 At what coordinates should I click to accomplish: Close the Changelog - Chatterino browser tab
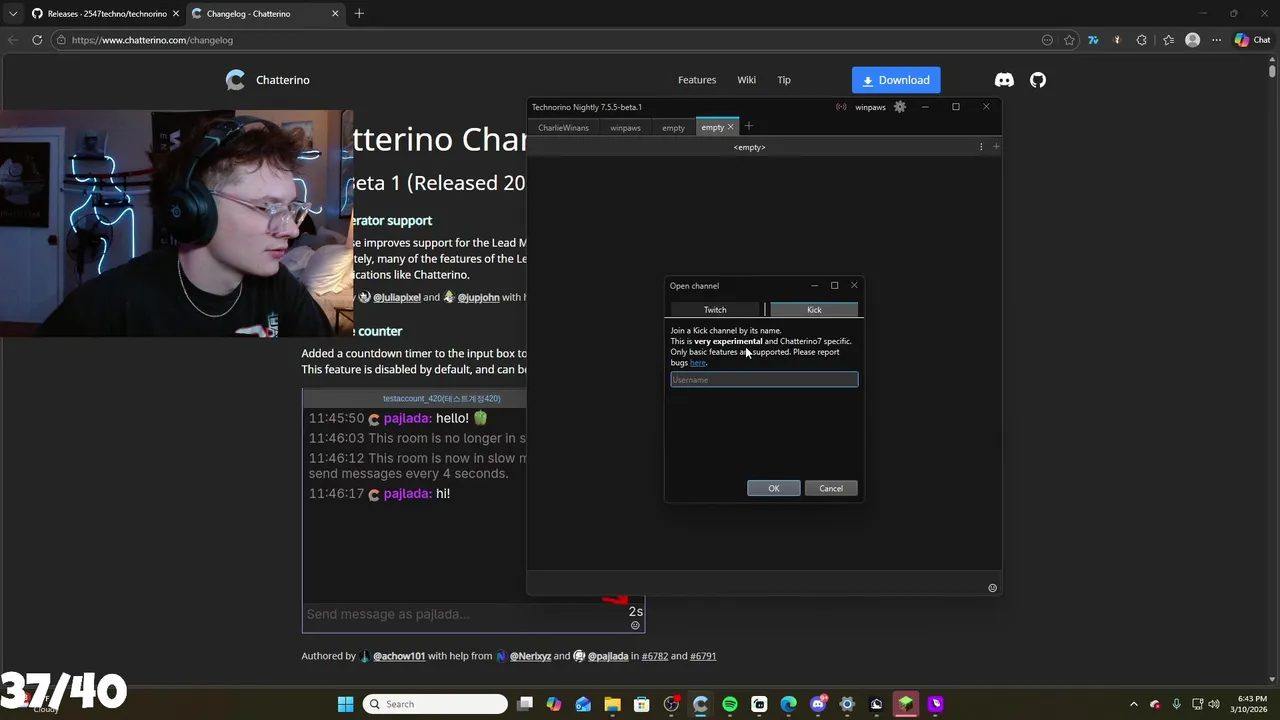click(x=335, y=14)
